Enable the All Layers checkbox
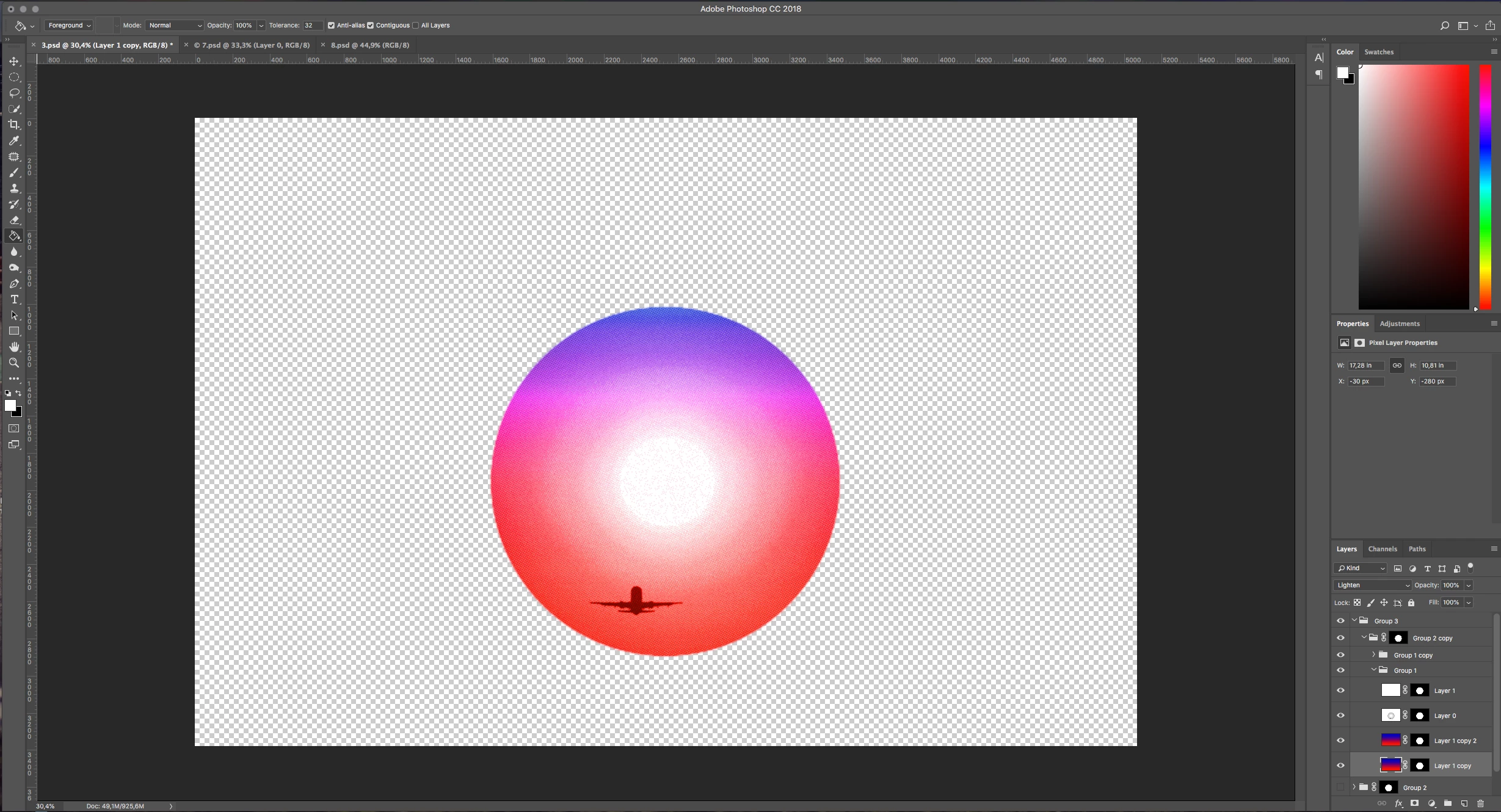The height and width of the screenshot is (812, 1501). (x=416, y=26)
